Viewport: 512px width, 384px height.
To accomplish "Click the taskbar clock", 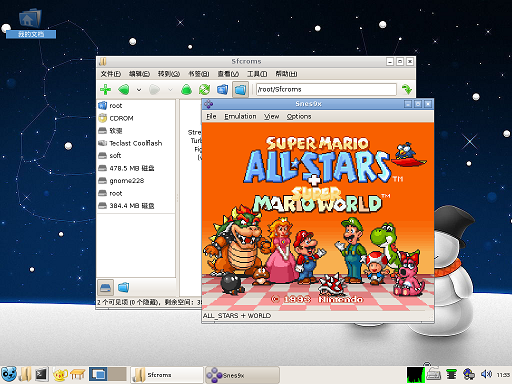I will [x=503, y=375].
